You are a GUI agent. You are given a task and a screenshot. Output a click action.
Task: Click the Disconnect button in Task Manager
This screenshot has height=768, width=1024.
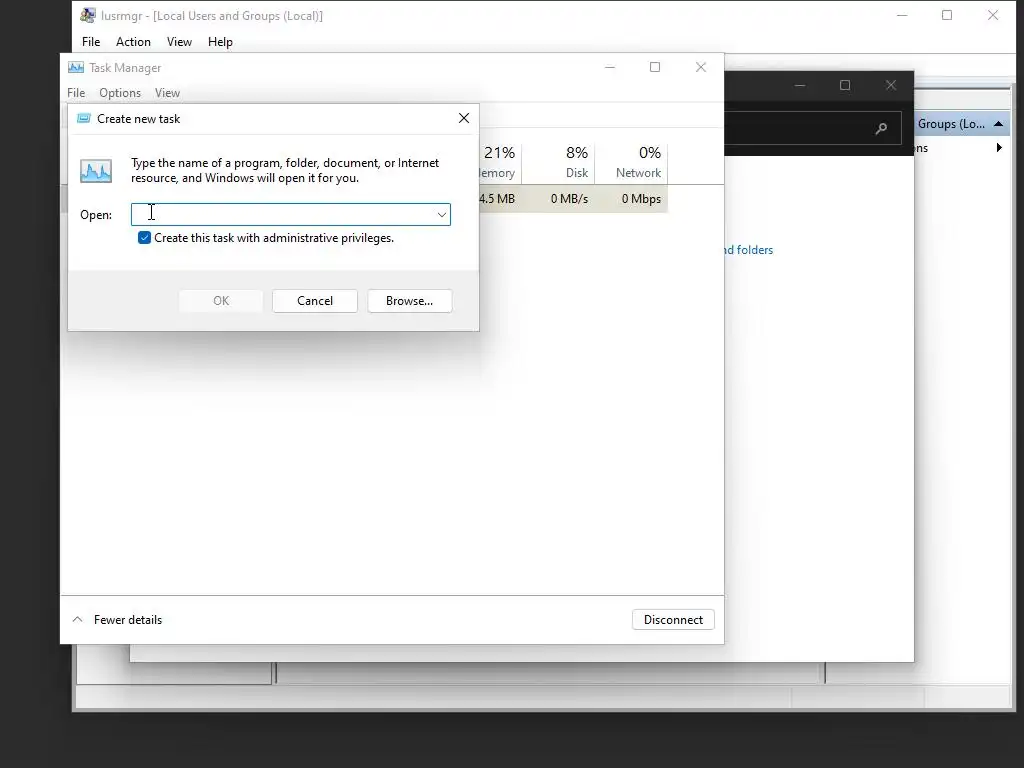[x=673, y=619]
